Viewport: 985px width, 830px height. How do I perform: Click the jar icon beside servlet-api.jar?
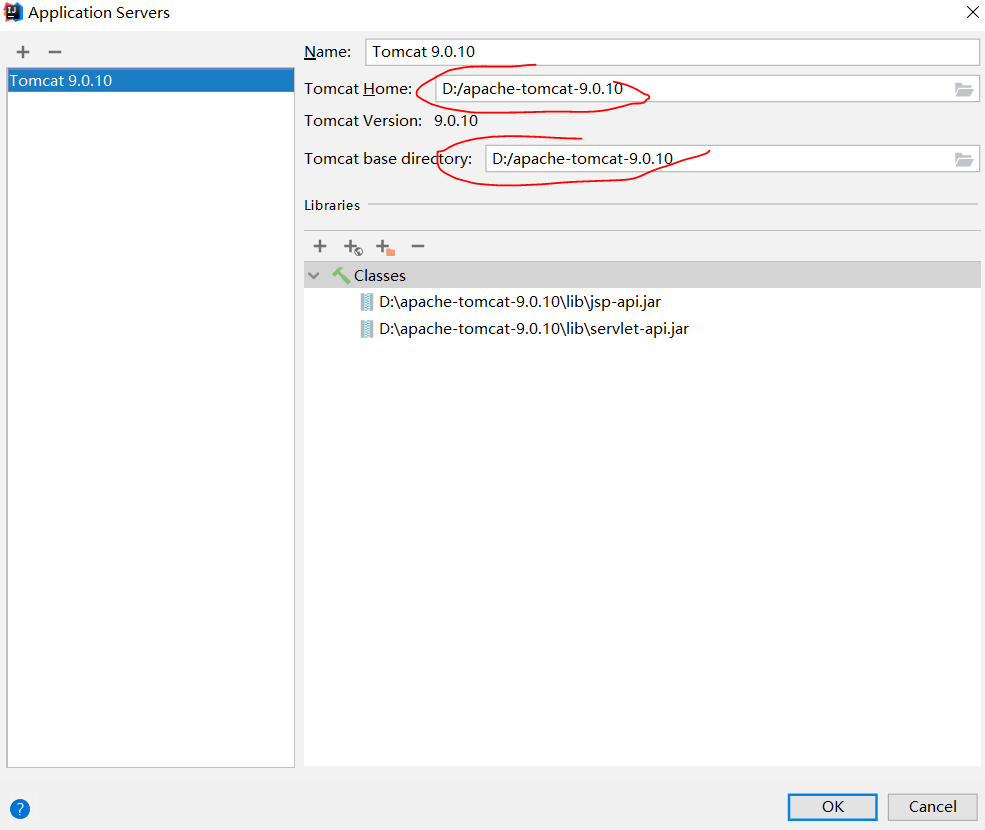(366, 329)
